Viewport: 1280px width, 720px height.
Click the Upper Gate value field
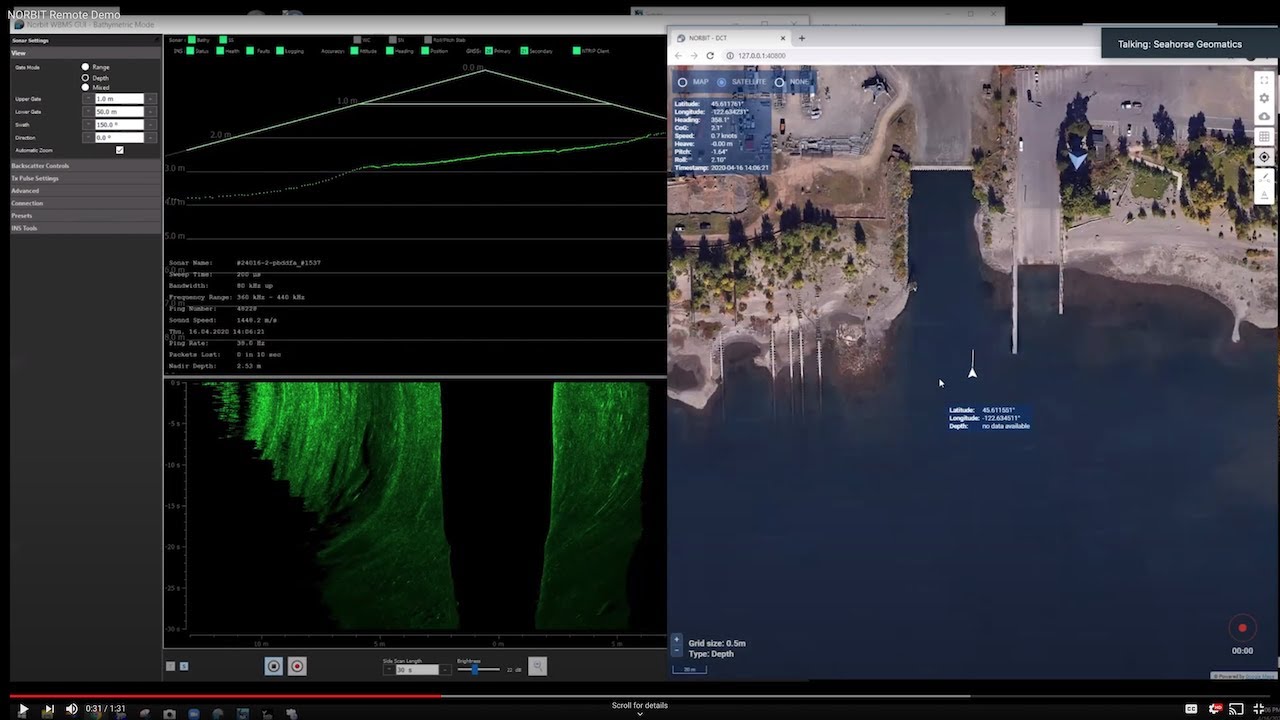119,99
